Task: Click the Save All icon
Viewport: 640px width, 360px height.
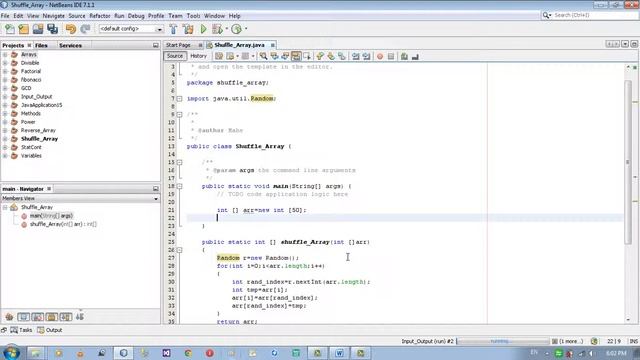Action: click(x=53, y=29)
